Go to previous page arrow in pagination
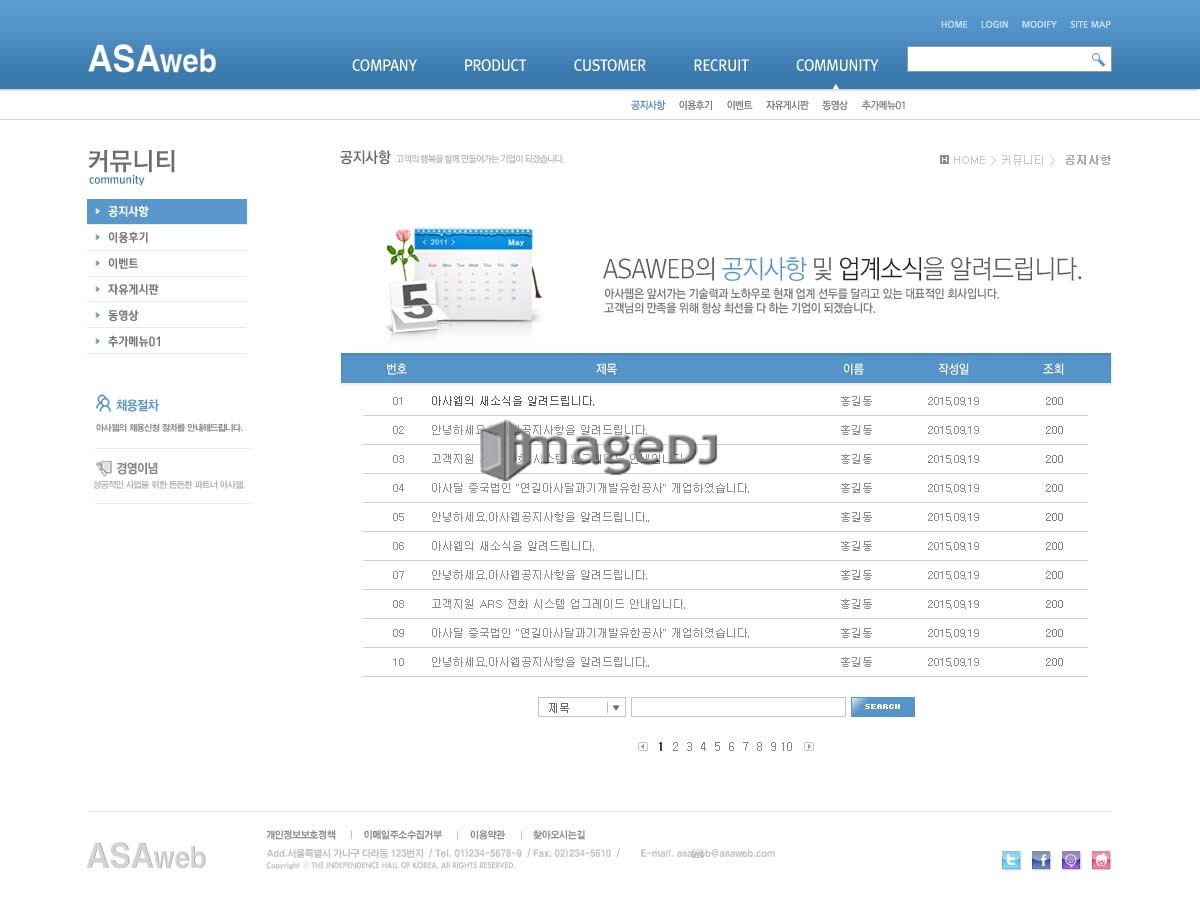Viewport: 1200px width, 900px height. tap(643, 747)
